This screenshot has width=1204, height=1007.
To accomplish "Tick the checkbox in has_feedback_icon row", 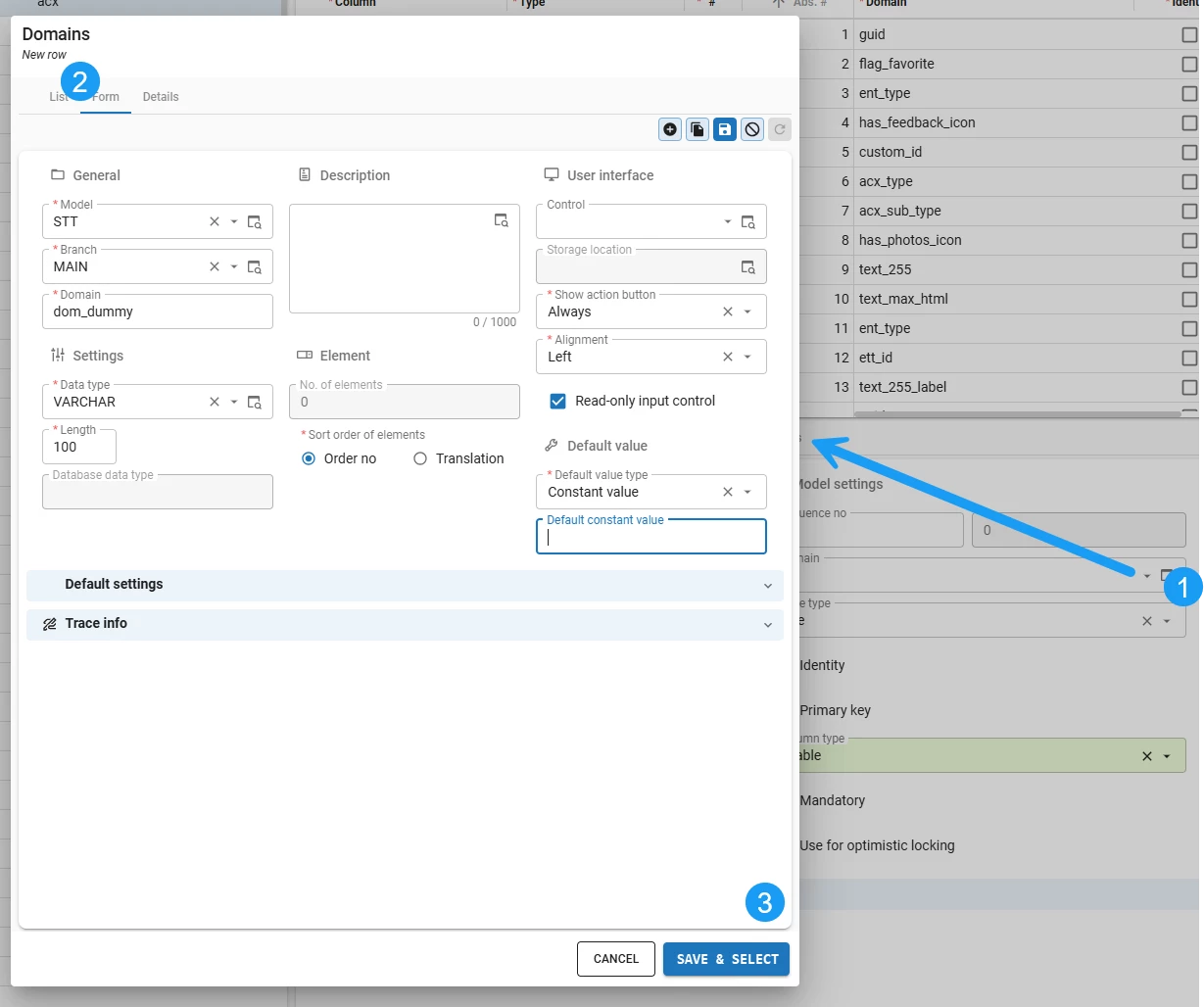I will (1189, 123).
